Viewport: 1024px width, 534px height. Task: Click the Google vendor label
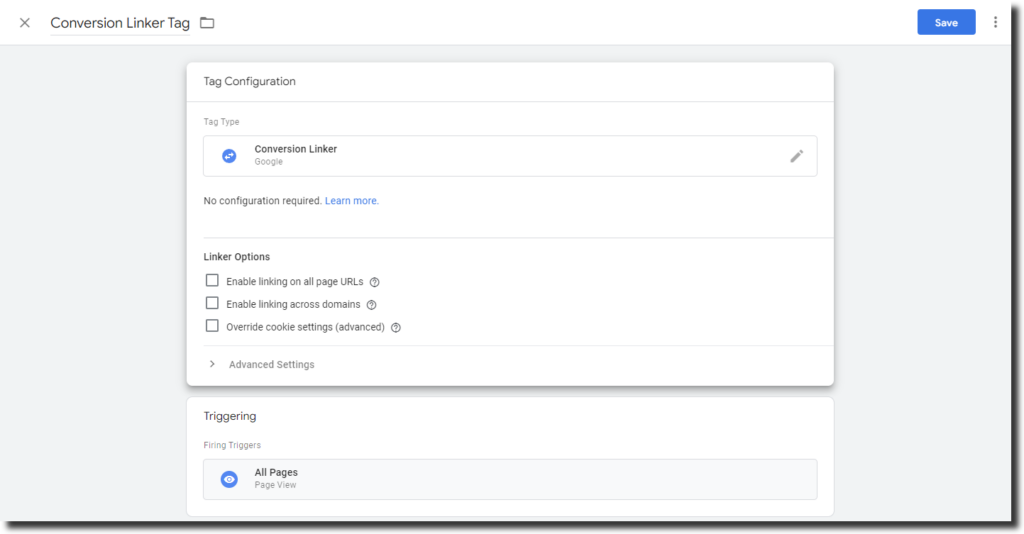pos(268,162)
